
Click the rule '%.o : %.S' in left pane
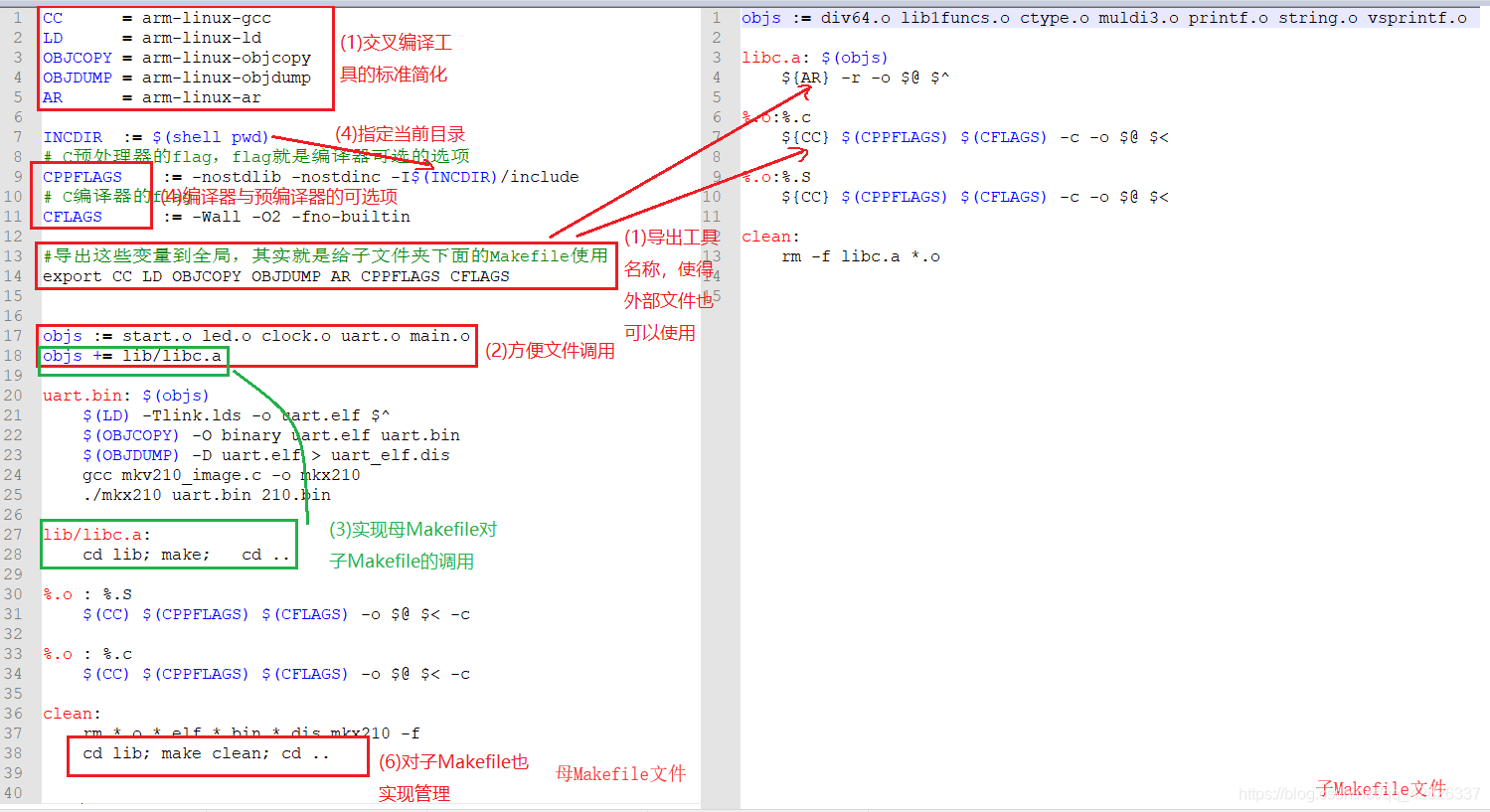pos(87,594)
